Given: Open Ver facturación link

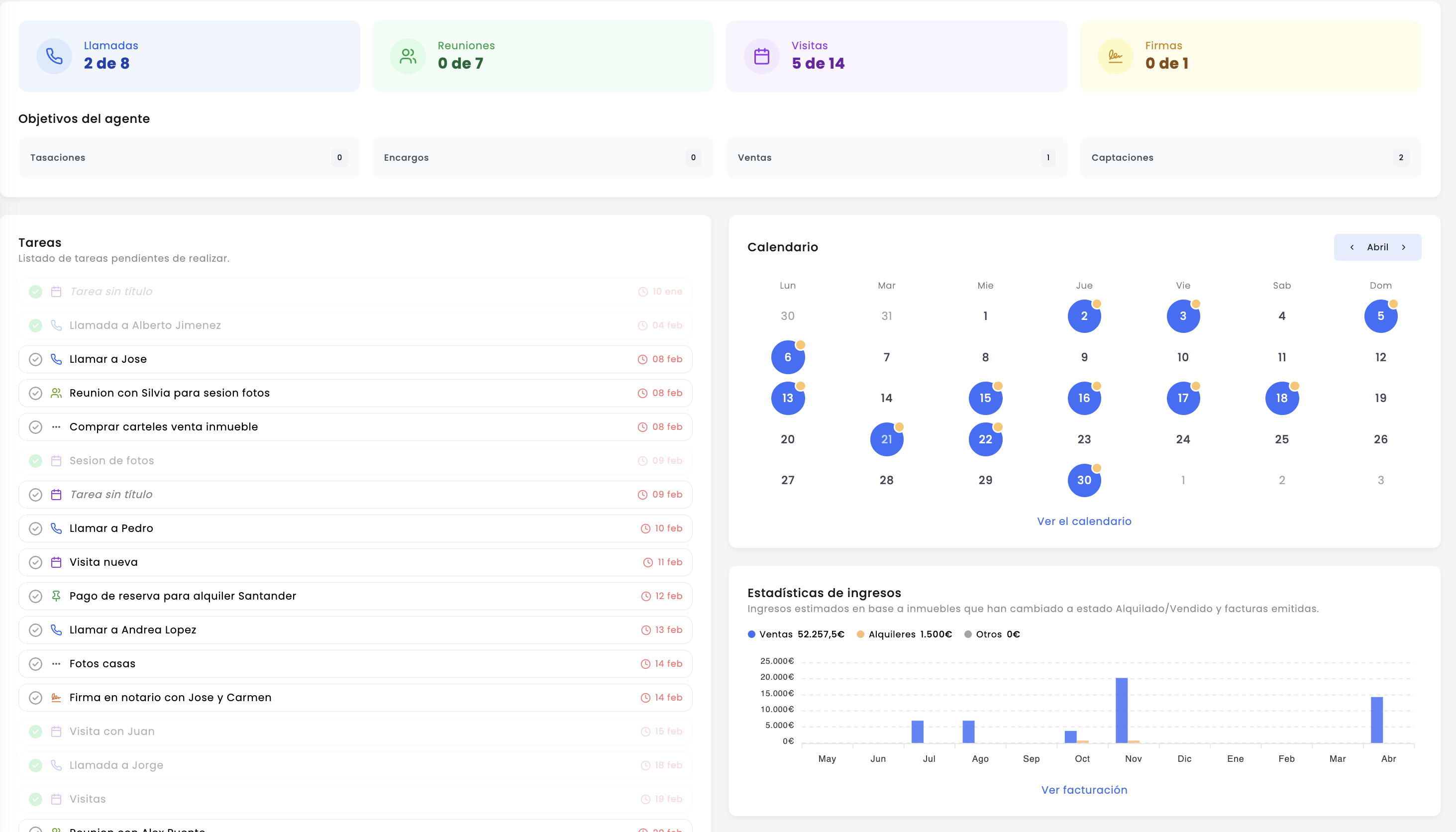Looking at the screenshot, I should 1084,790.
